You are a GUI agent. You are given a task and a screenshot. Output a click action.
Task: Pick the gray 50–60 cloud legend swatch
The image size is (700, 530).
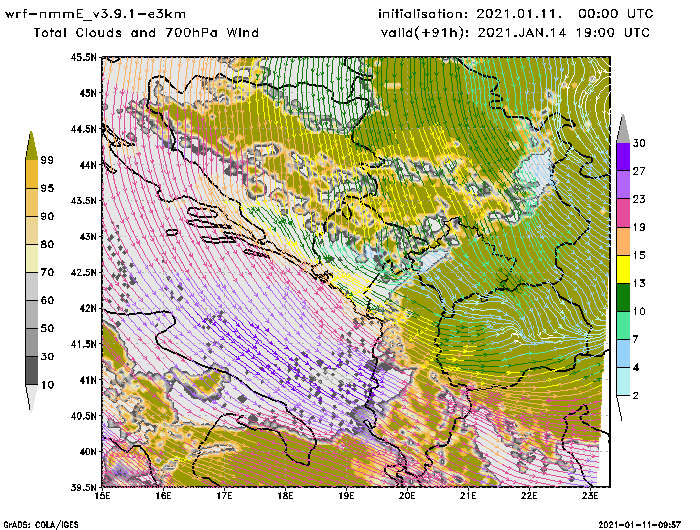point(32,314)
